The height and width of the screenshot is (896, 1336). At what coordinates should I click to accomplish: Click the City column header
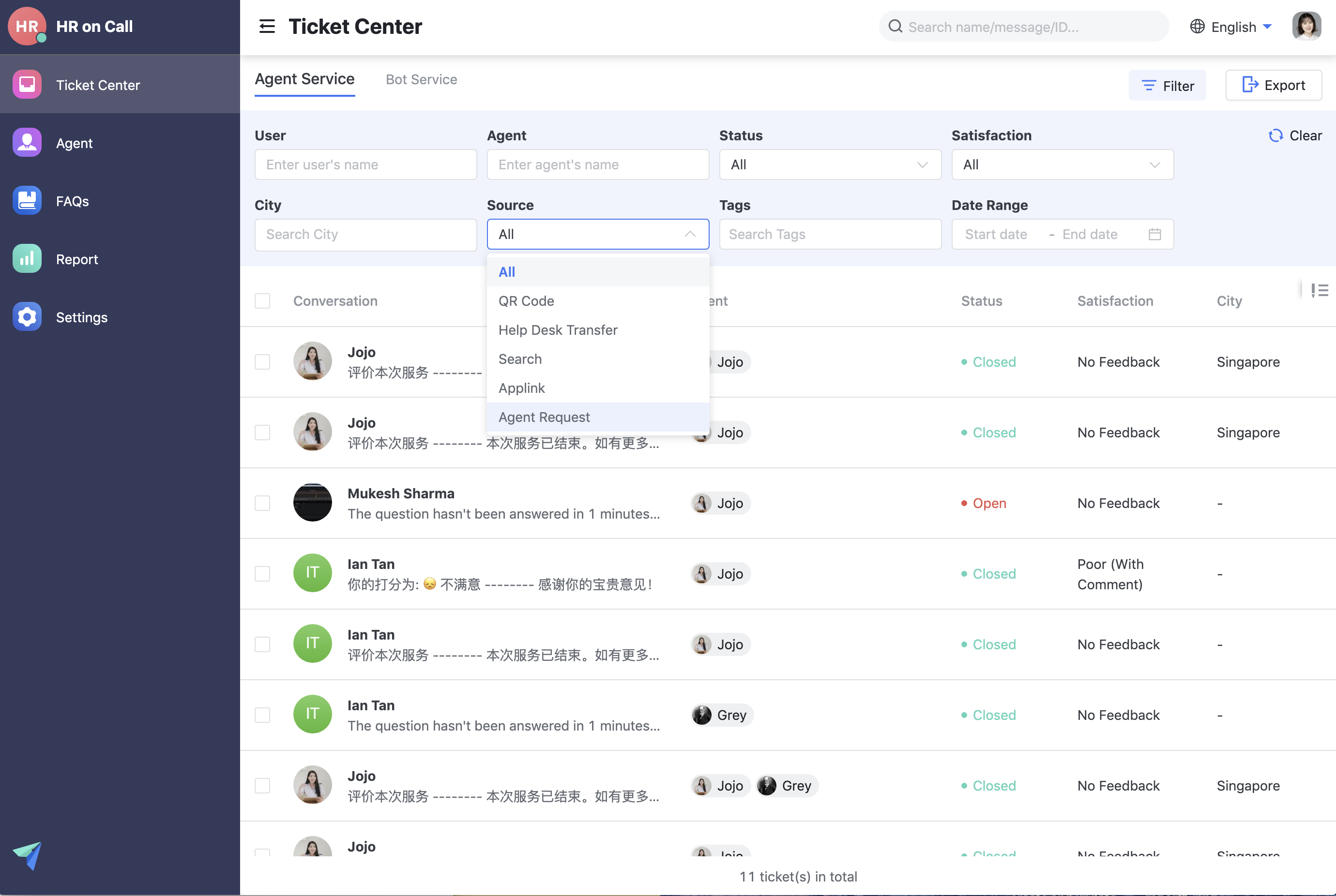click(1229, 301)
